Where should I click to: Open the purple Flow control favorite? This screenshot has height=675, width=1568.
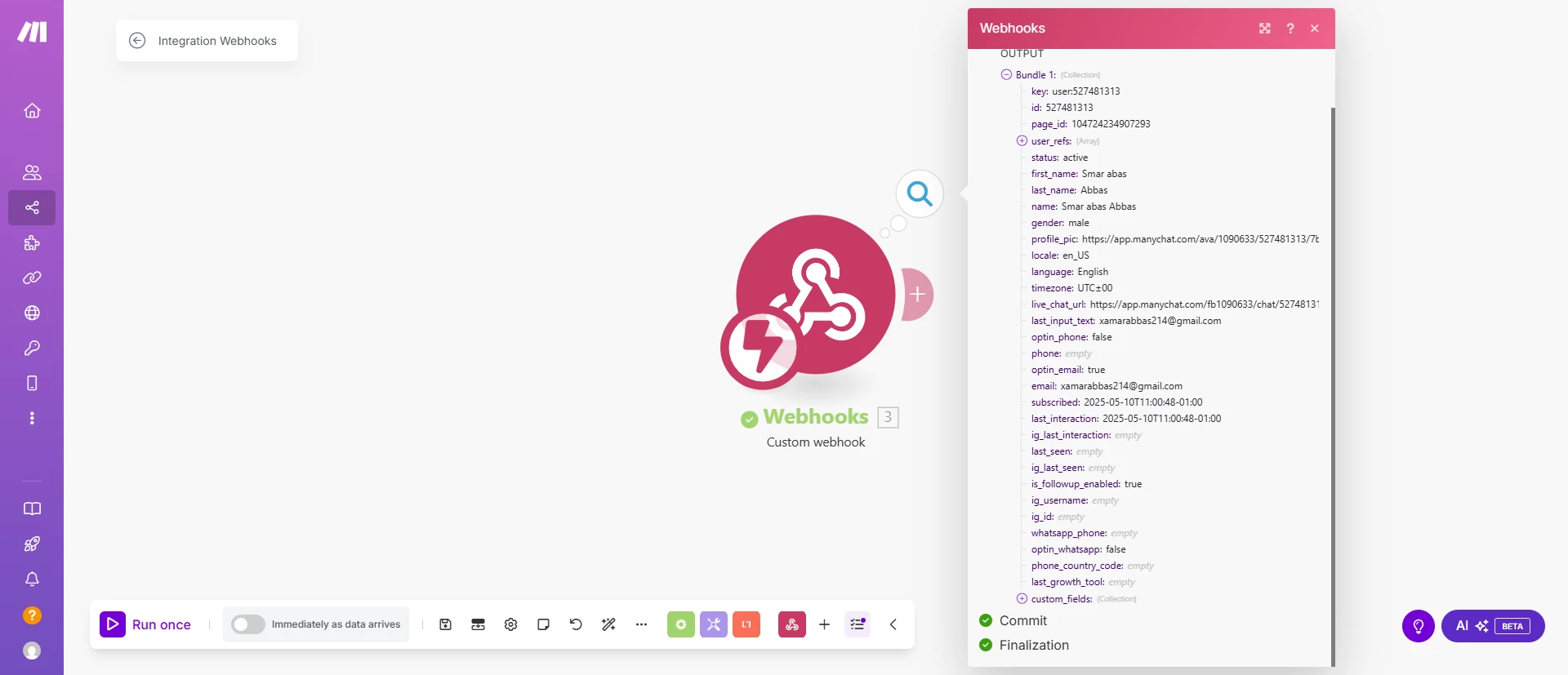click(x=714, y=624)
